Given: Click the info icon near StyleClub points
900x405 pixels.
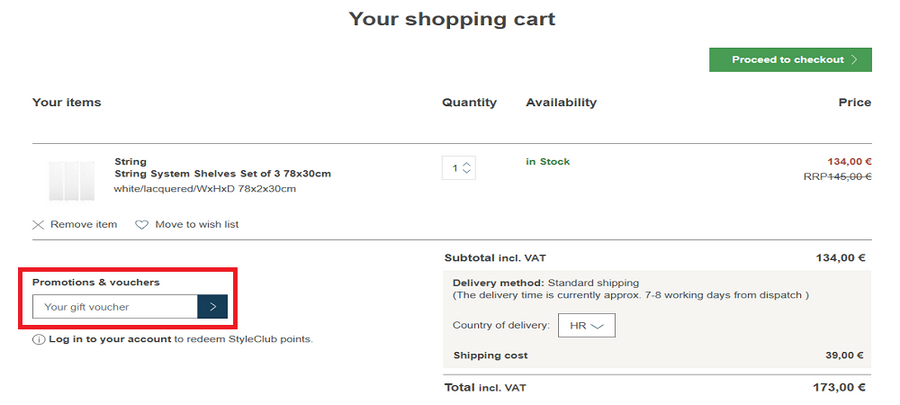Looking at the screenshot, I should (38, 340).
